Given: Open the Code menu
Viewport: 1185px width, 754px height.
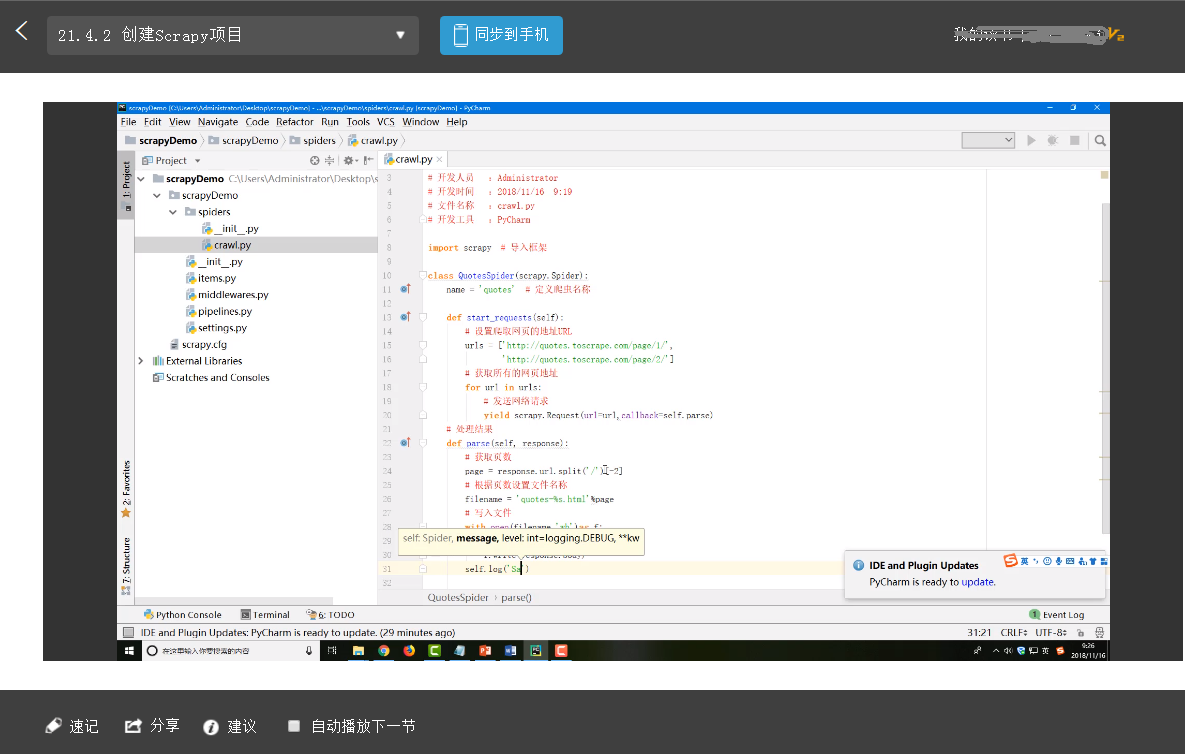Looking at the screenshot, I should [257, 122].
